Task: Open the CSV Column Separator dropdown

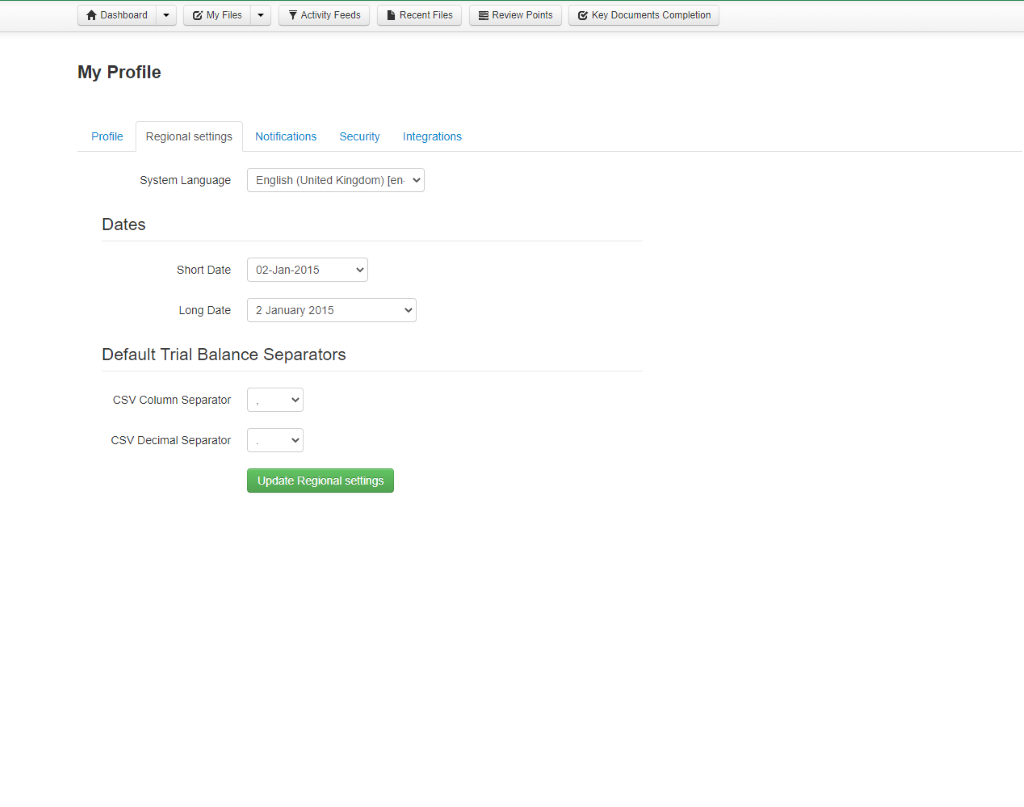Action: tap(275, 400)
